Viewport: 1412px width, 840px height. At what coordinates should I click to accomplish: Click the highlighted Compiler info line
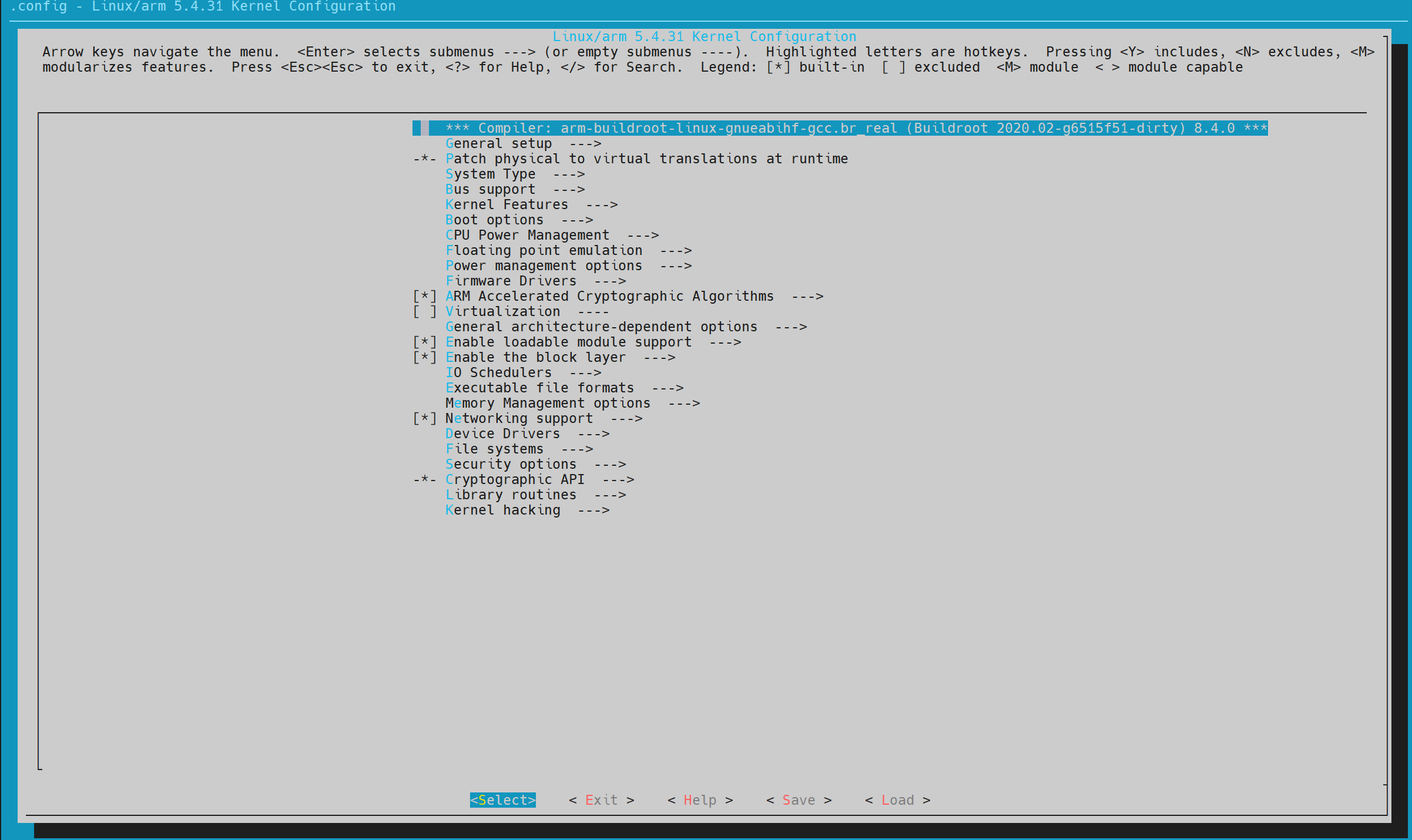pyautogui.click(x=839, y=129)
